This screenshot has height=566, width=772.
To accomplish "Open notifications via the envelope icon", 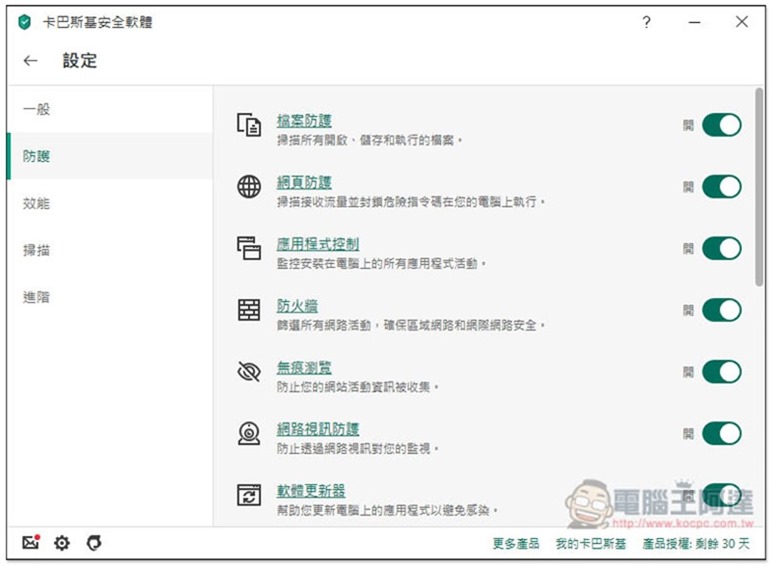I will (x=31, y=542).
